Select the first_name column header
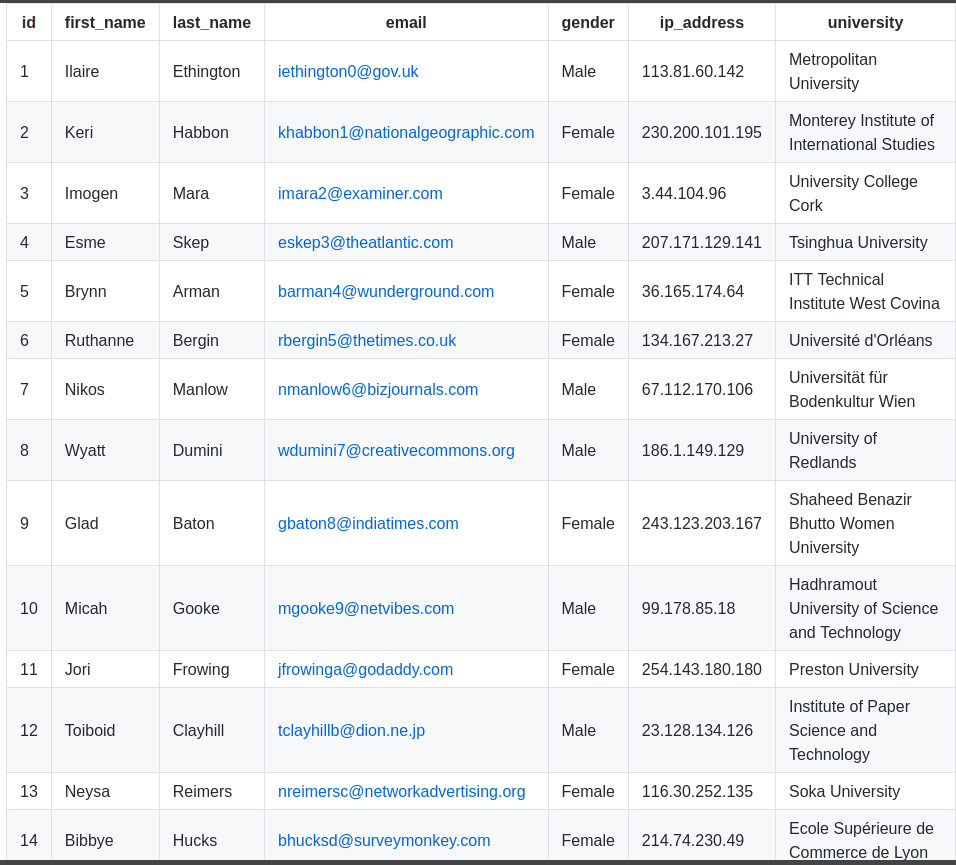Viewport: 956px width, 865px height. click(x=105, y=23)
